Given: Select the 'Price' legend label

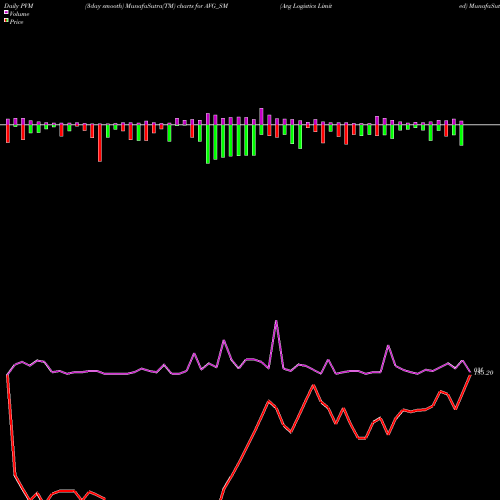Looking at the screenshot, I should (16, 22).
